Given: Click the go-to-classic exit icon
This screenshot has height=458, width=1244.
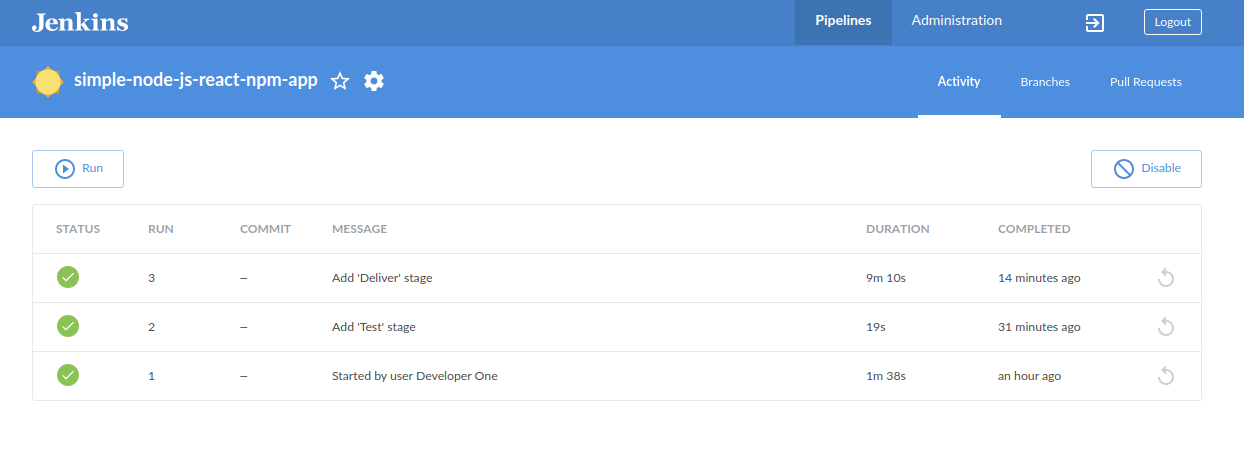Looking at the screenshot, I should tap(1095, 22).
